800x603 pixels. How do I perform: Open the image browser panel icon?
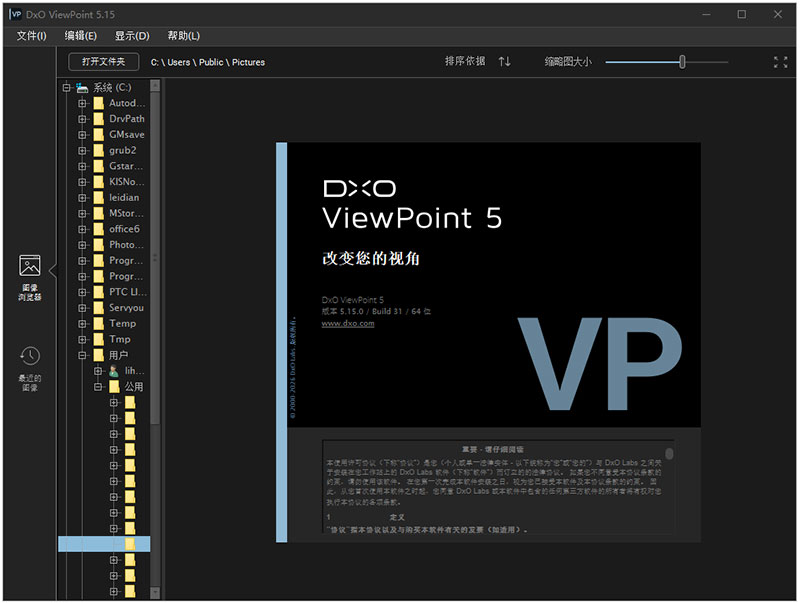[30, 265]
